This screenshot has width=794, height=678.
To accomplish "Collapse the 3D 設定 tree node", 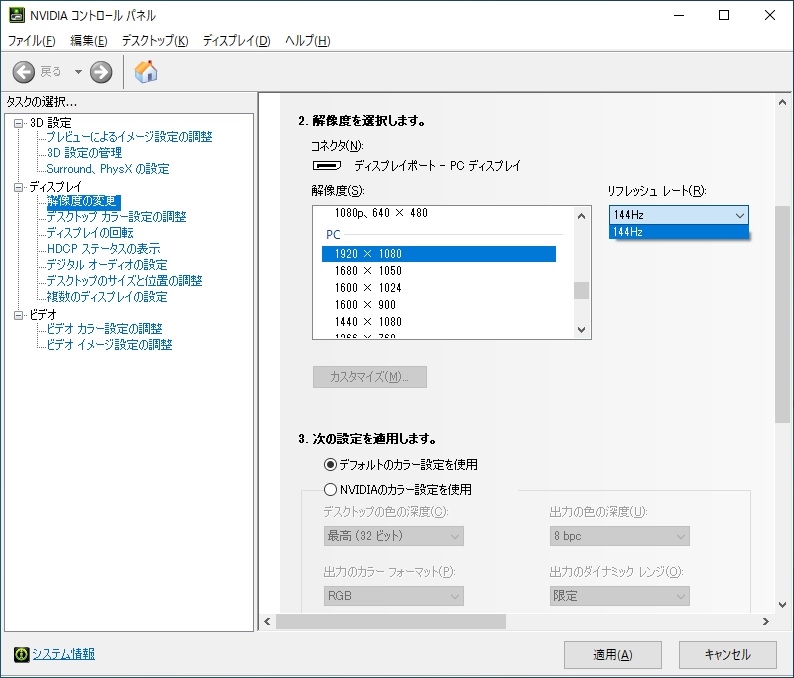I will click(19, 123).
